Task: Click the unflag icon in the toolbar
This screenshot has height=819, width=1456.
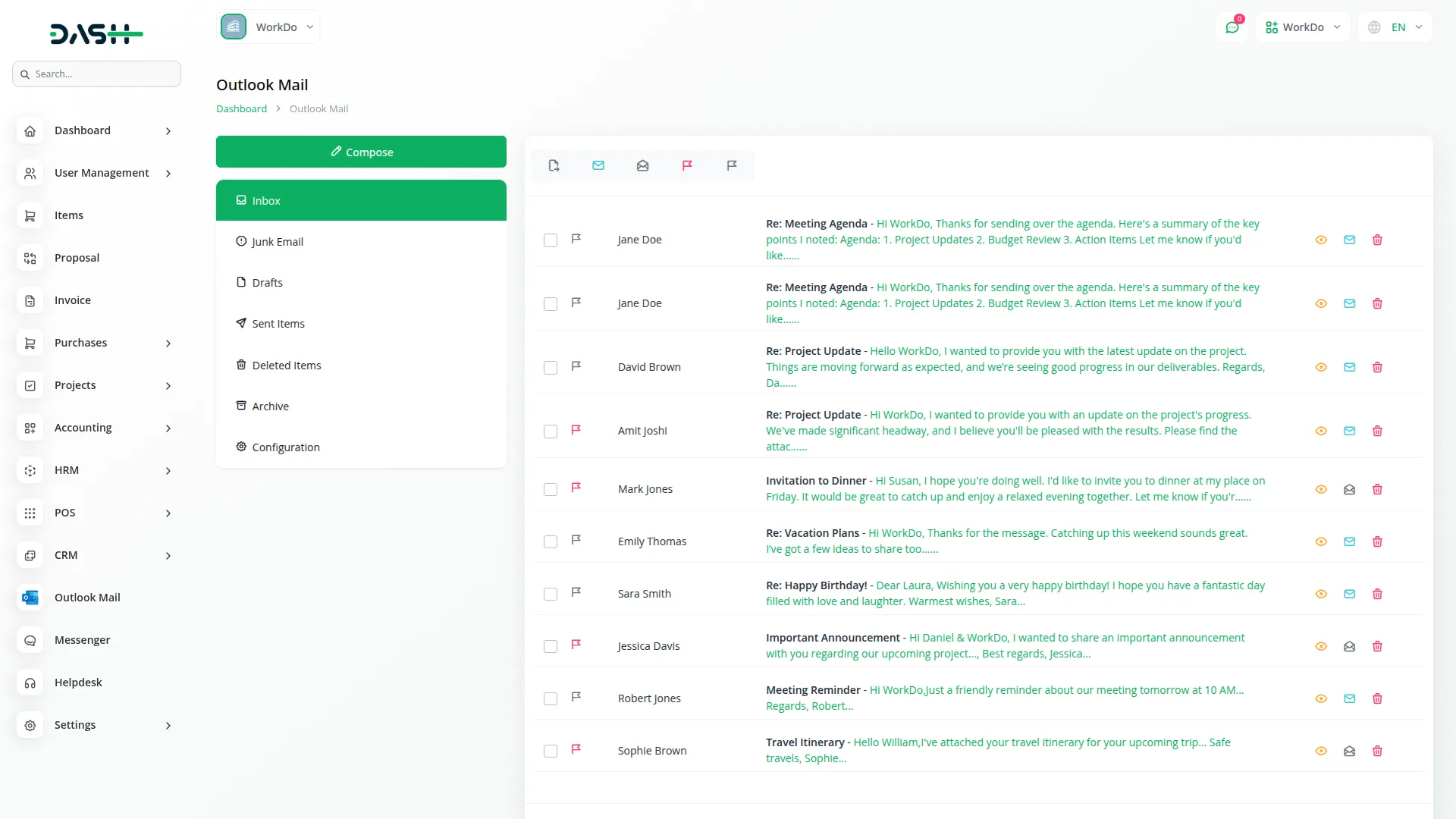Action: (732, 165)
